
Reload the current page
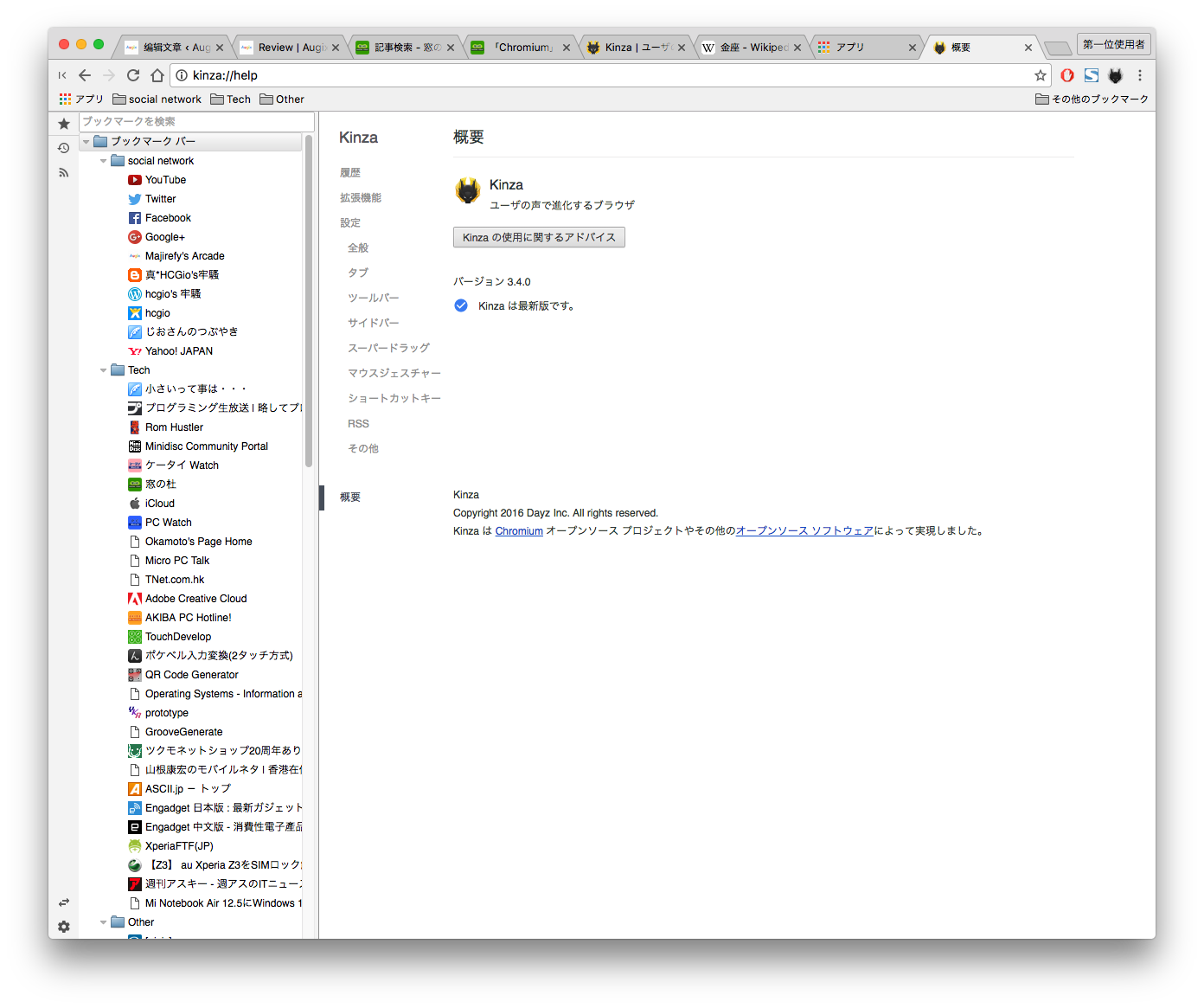coord(132,75)
